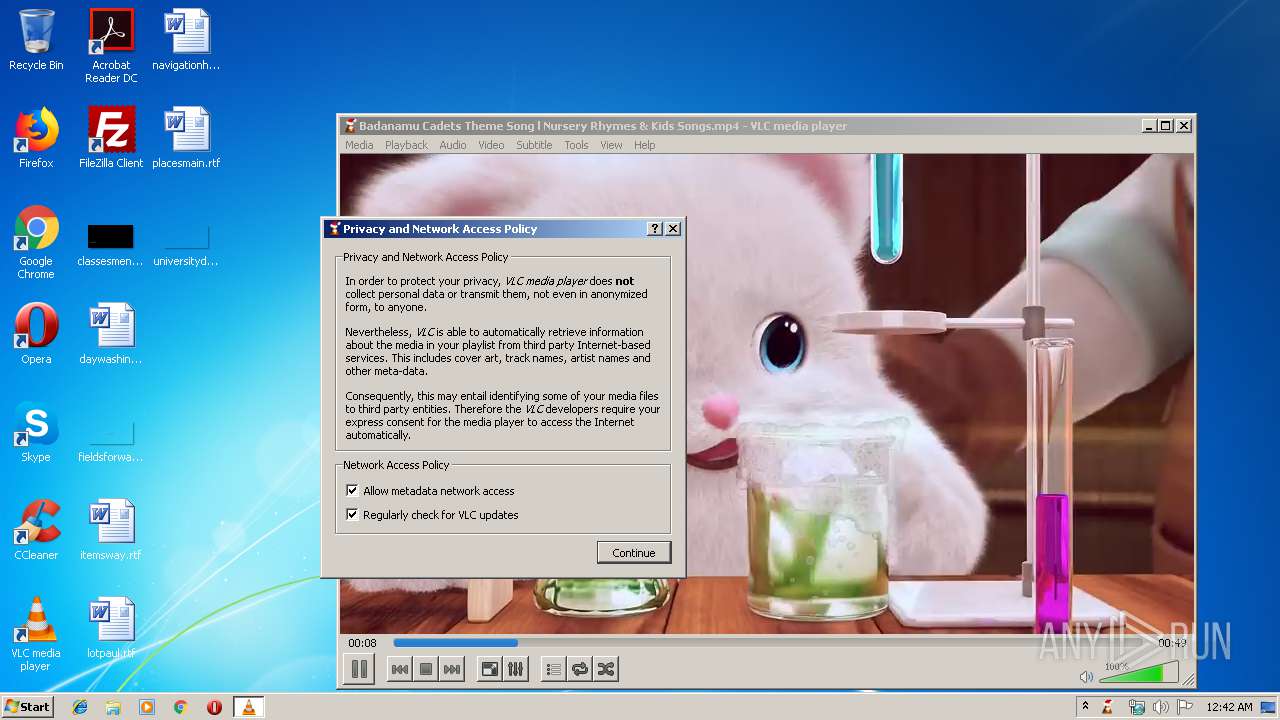Open the Playback menu
The width and height of the screenshot is (1280, 720).
[406, 145]
